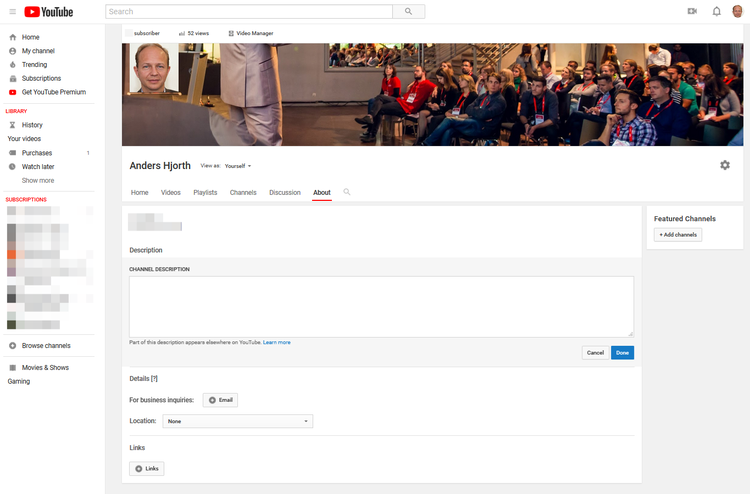This screenshot has width=750, height=494.
Task: Click the Watch later label
Action: 38,167
